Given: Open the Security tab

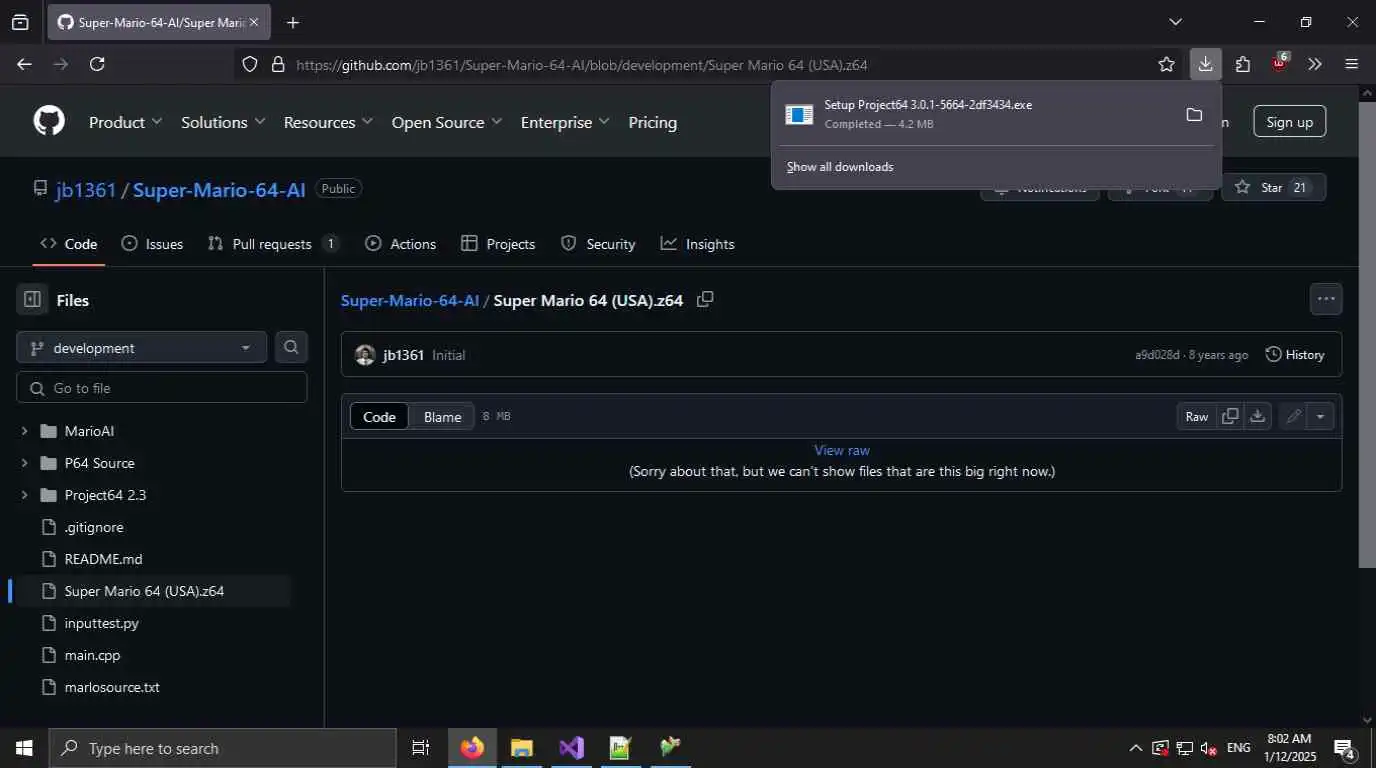Looking at the screenshot, I should point(598,244).
